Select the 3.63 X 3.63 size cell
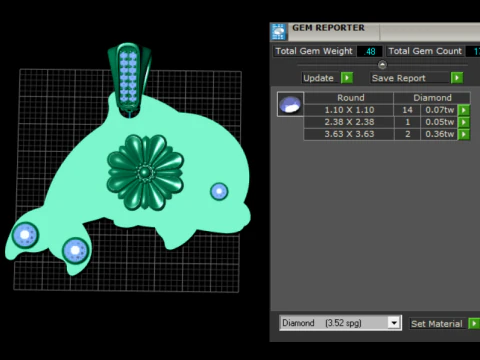480x360 pixels. coord(349,134)
